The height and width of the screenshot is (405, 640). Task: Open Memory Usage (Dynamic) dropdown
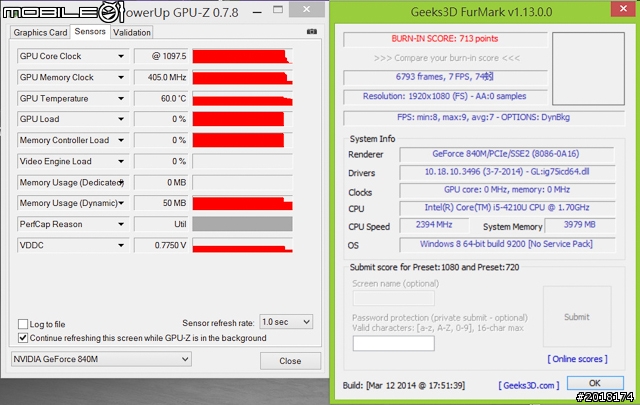pyautogui.click(x=121, y=203)
